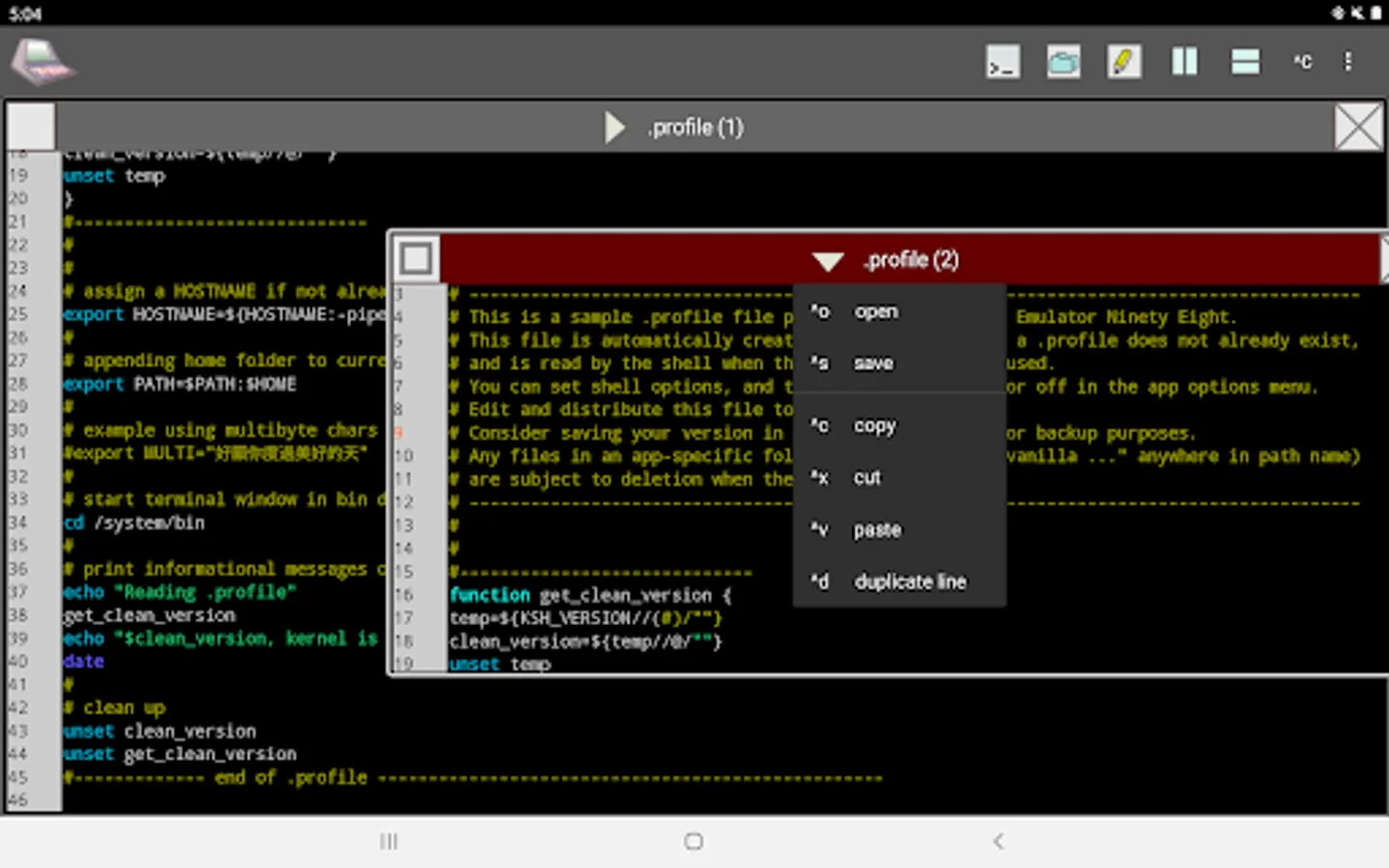The width and height of the screenshot is (1389, 868).
Task: Toggle the square box on .profile (2) titlebar
Action: 417,258
